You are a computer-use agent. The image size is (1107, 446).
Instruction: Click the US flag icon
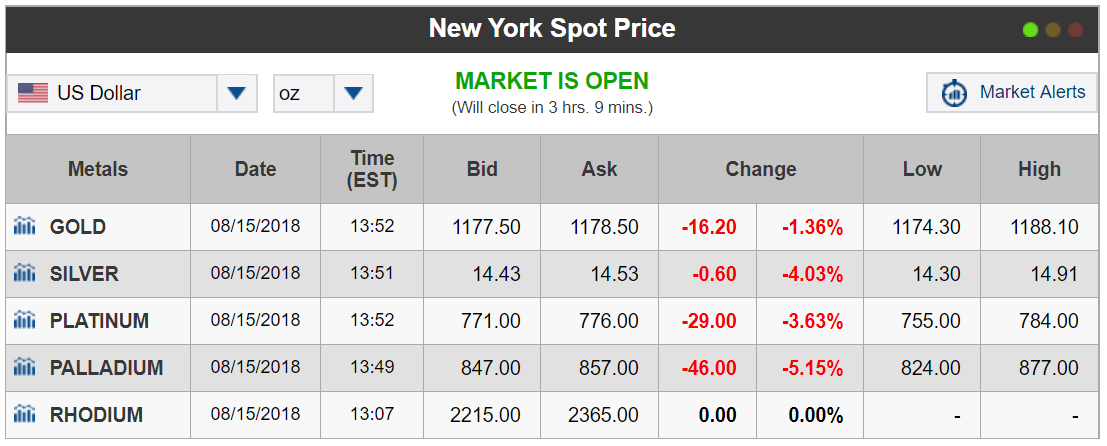pyautogui.click(x=32, y=93)
